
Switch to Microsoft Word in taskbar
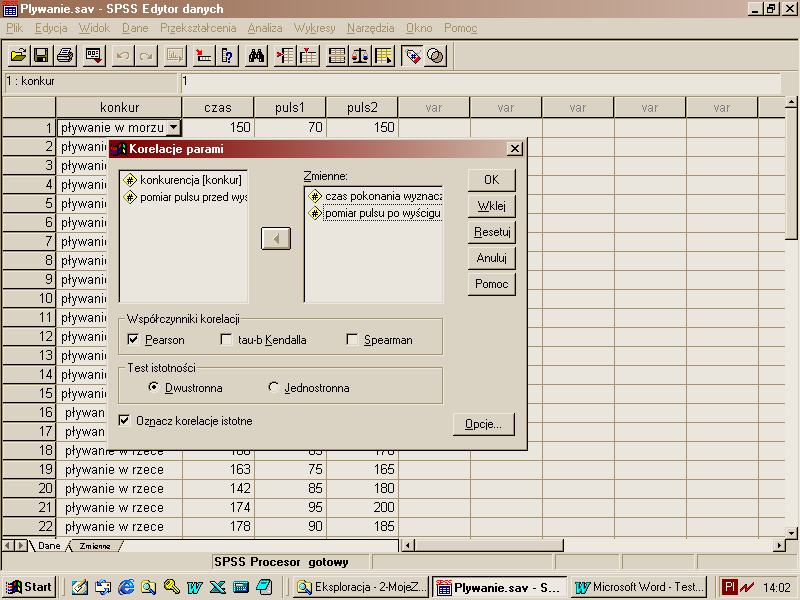pyautogui.click(x=640, y=587)
